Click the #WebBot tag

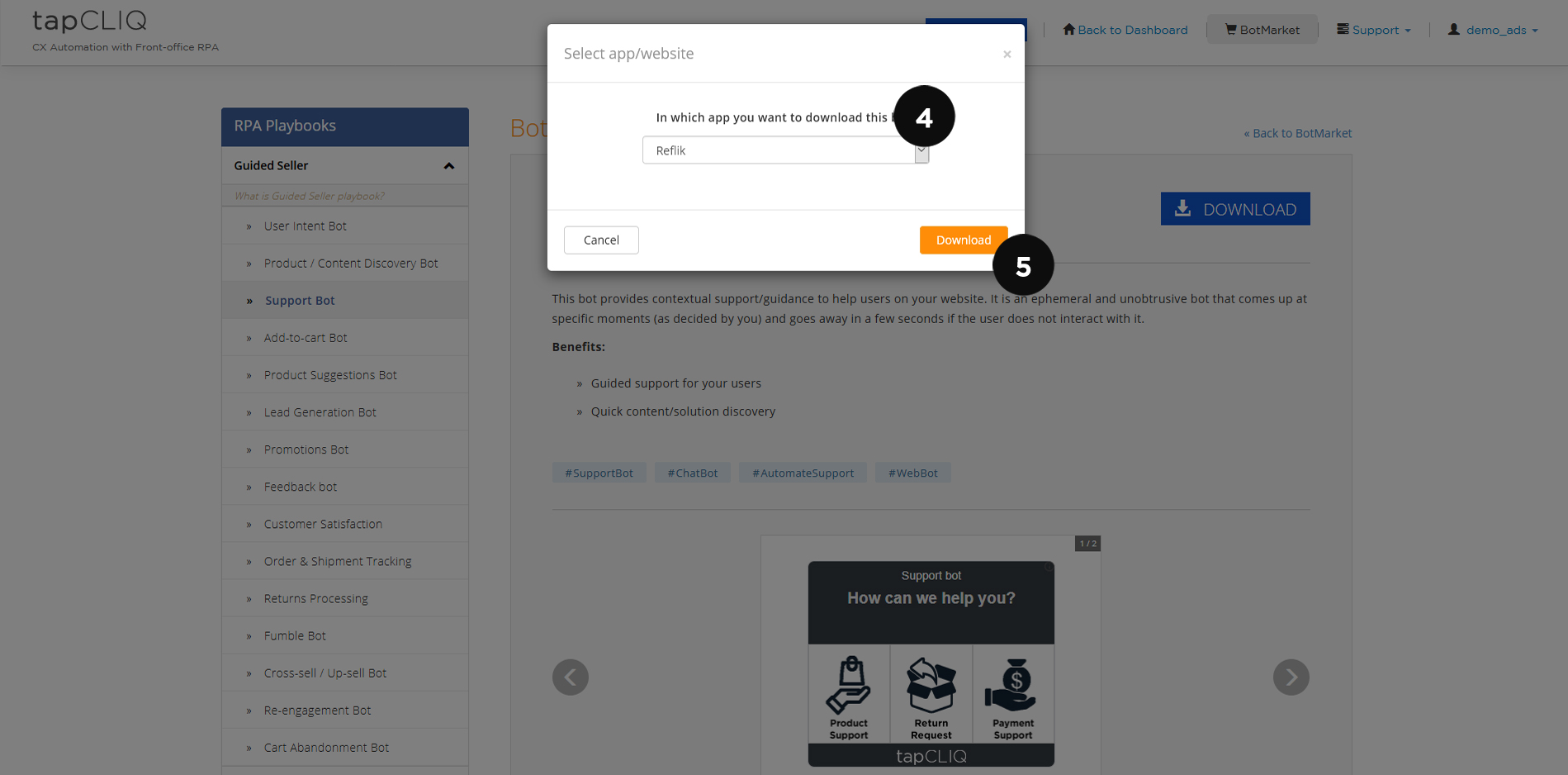click(912, 473)
